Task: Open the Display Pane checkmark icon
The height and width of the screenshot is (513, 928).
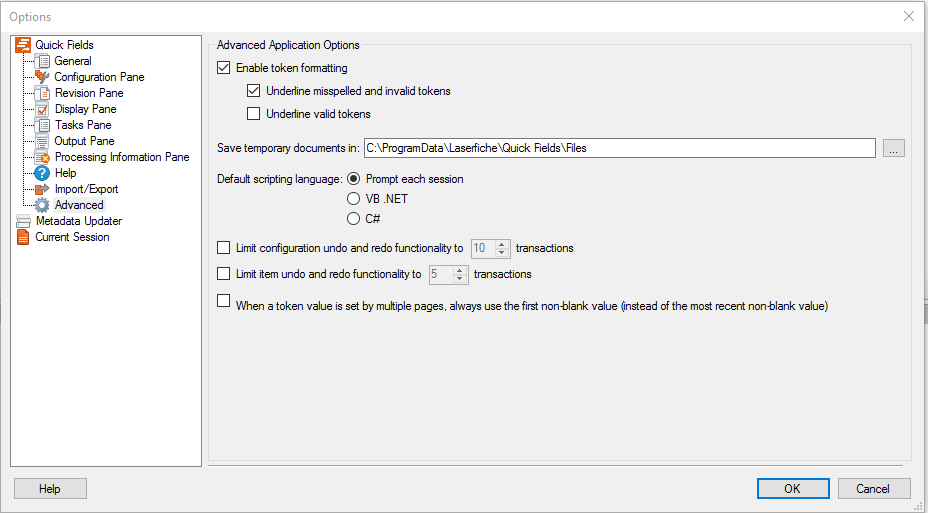Action: 42,109
